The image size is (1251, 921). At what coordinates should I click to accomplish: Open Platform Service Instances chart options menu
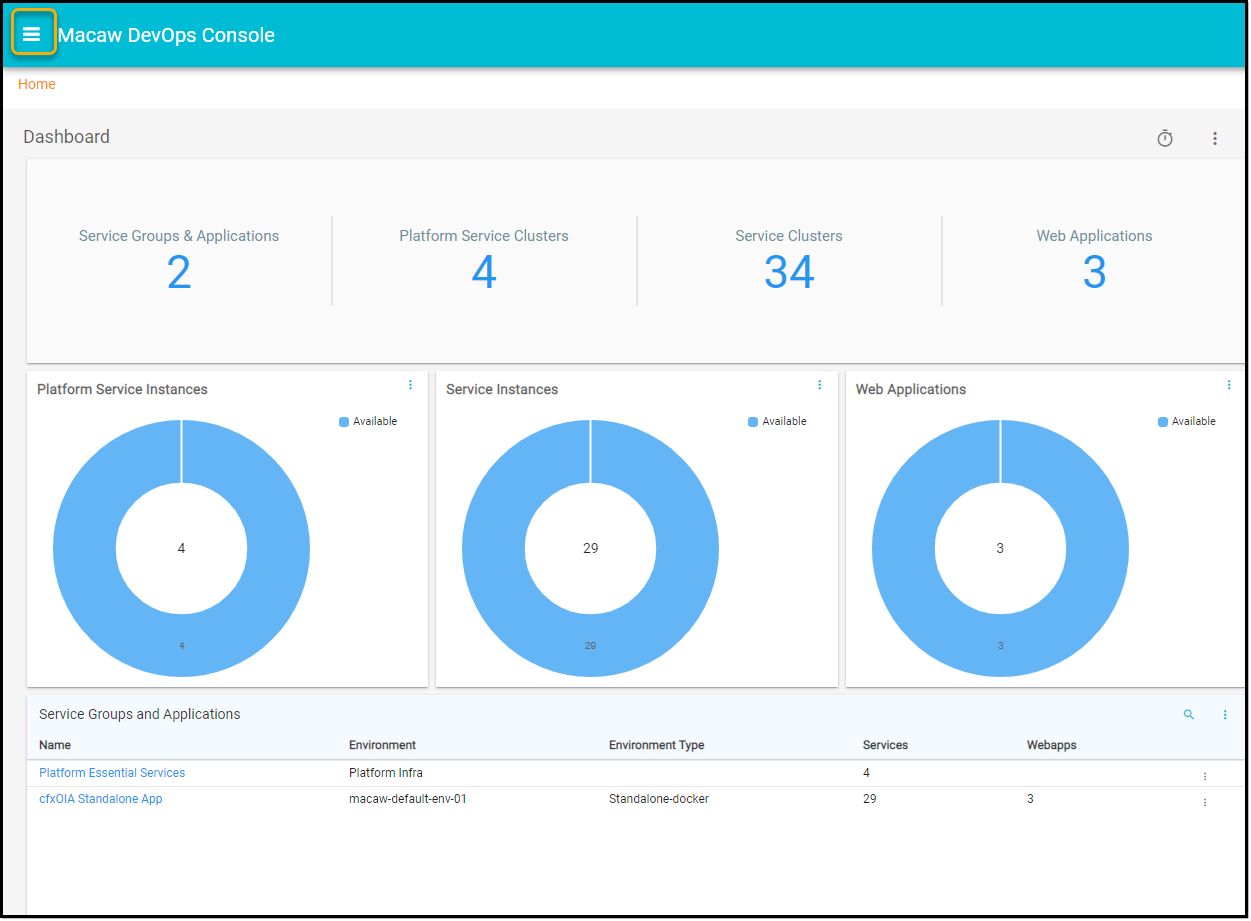pos(410,385)
